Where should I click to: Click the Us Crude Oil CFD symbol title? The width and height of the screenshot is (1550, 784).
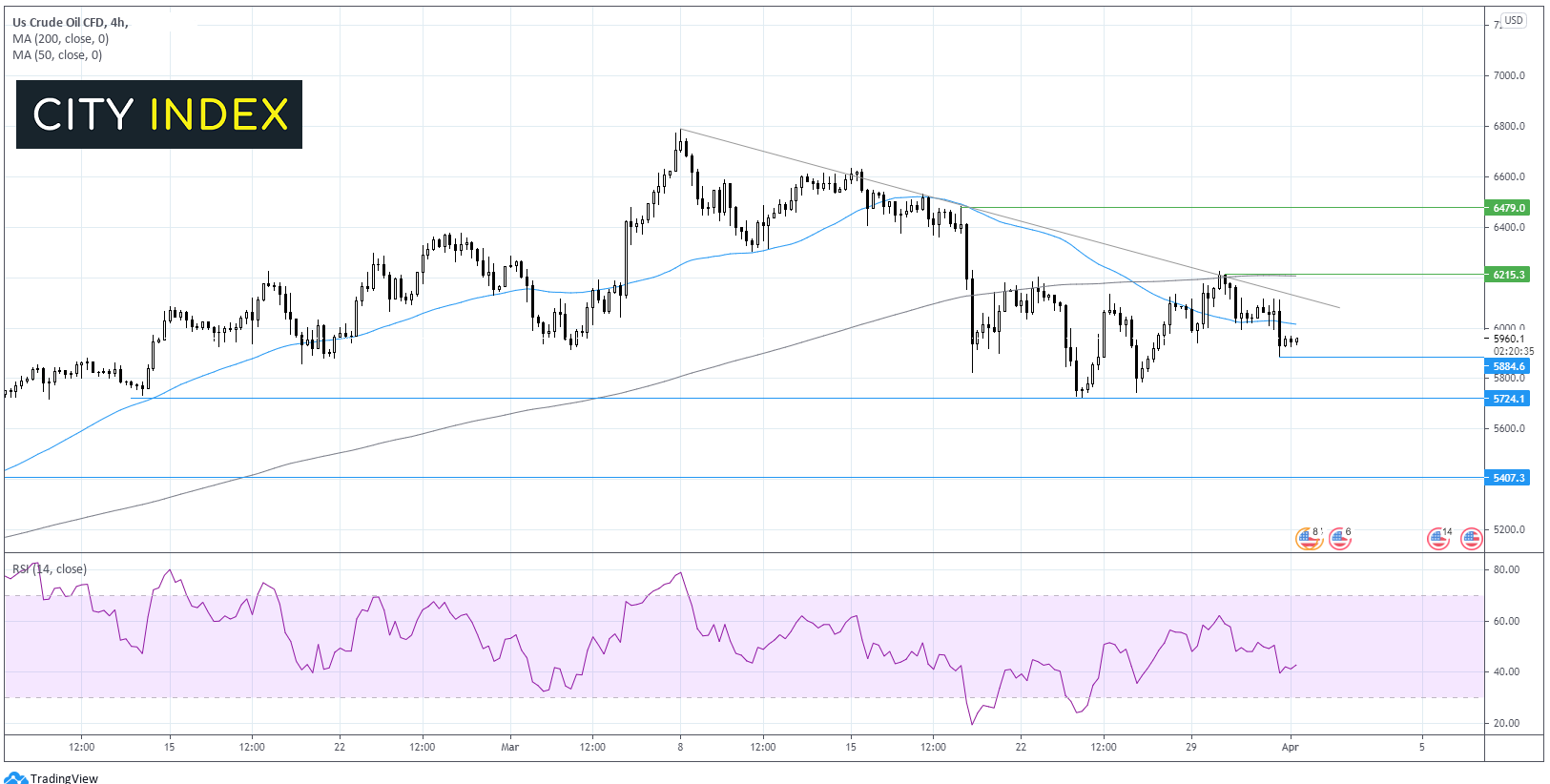pyautogui.click(x=70, y=22)
